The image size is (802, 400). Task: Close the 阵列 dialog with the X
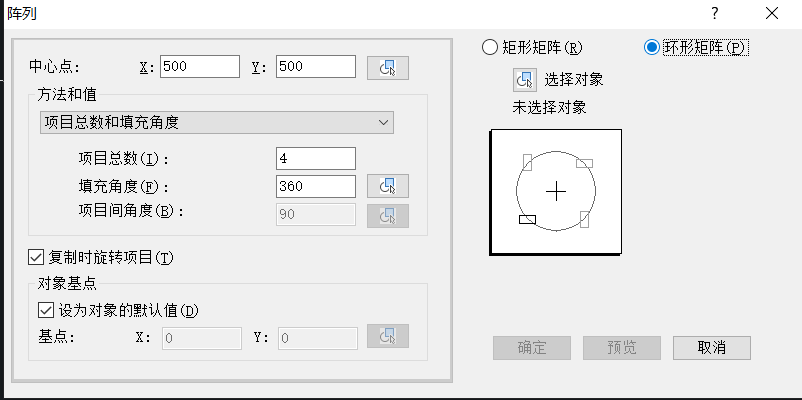[770, 13]
